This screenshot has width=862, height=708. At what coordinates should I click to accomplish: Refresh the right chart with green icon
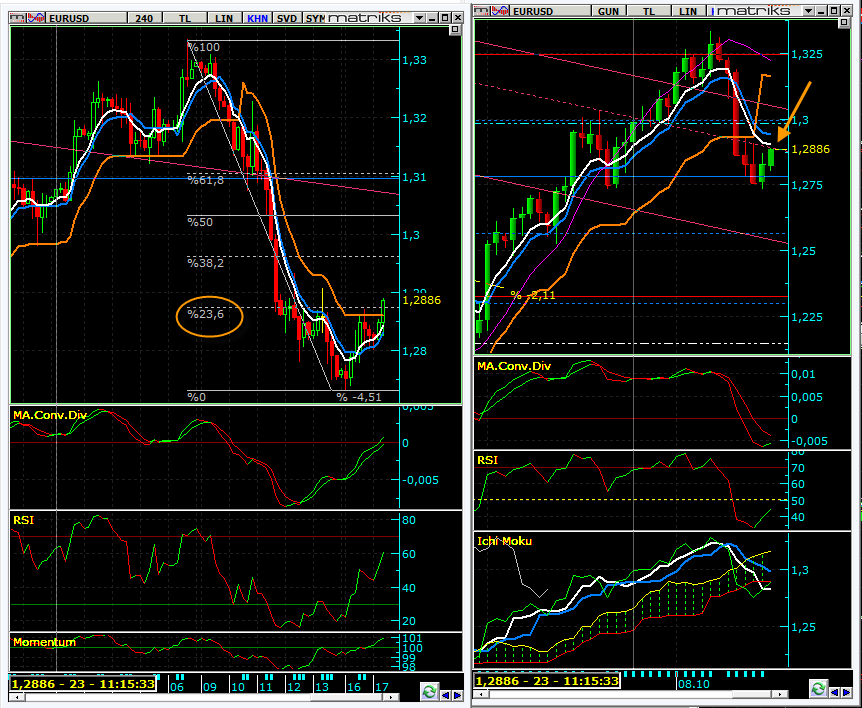coord(819,690)
